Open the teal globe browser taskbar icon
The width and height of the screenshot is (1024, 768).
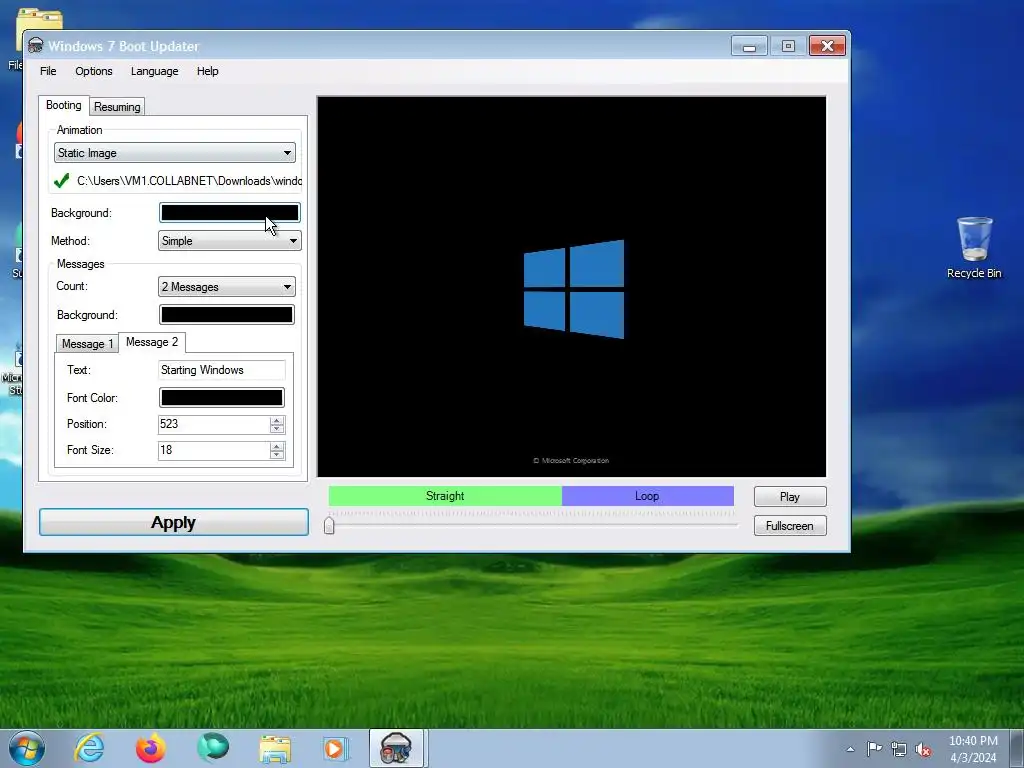213,748
